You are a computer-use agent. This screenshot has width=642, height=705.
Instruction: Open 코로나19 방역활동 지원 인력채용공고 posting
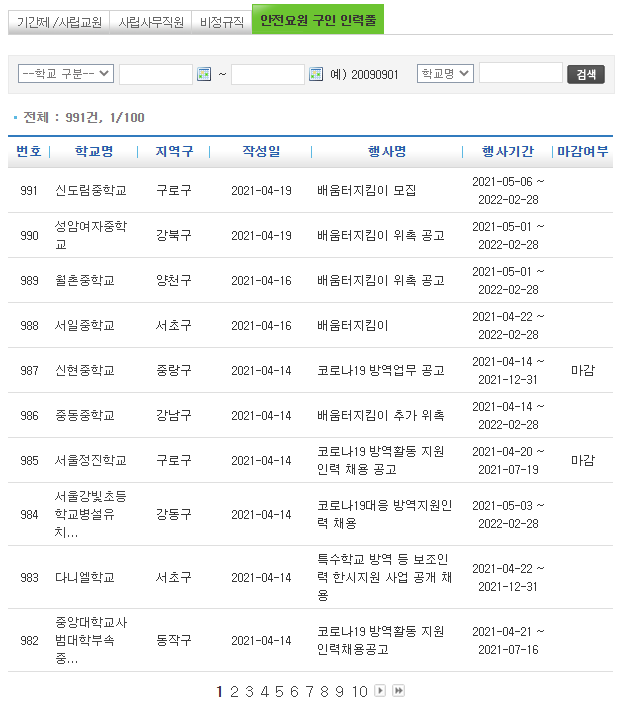point(380,640)
